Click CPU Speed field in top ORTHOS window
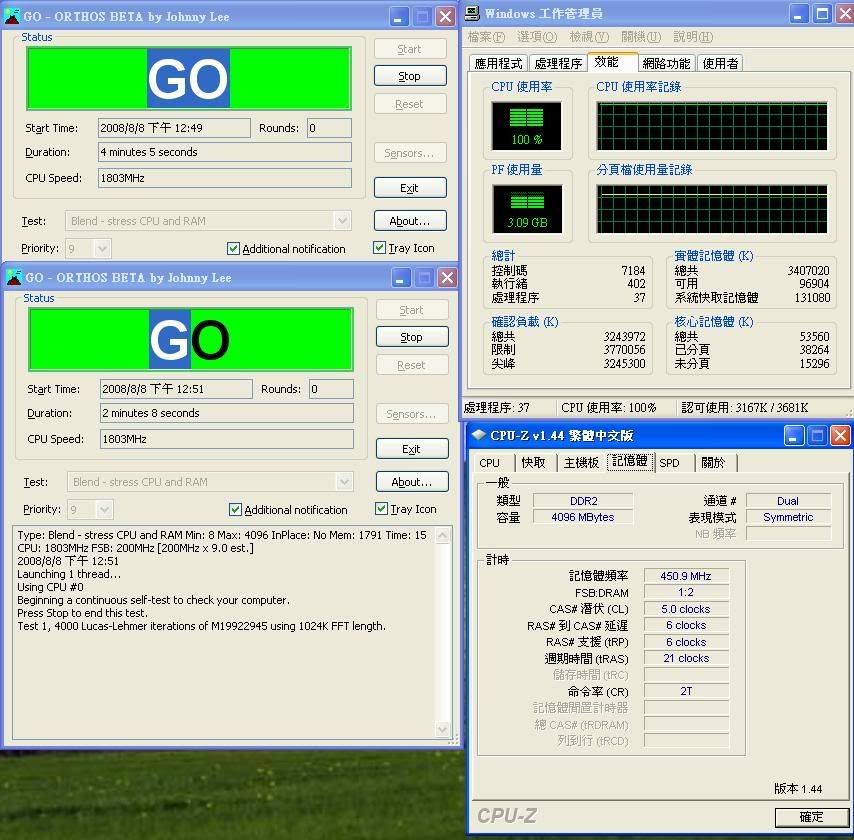The image size is (854, 840). tap(224, 178)
